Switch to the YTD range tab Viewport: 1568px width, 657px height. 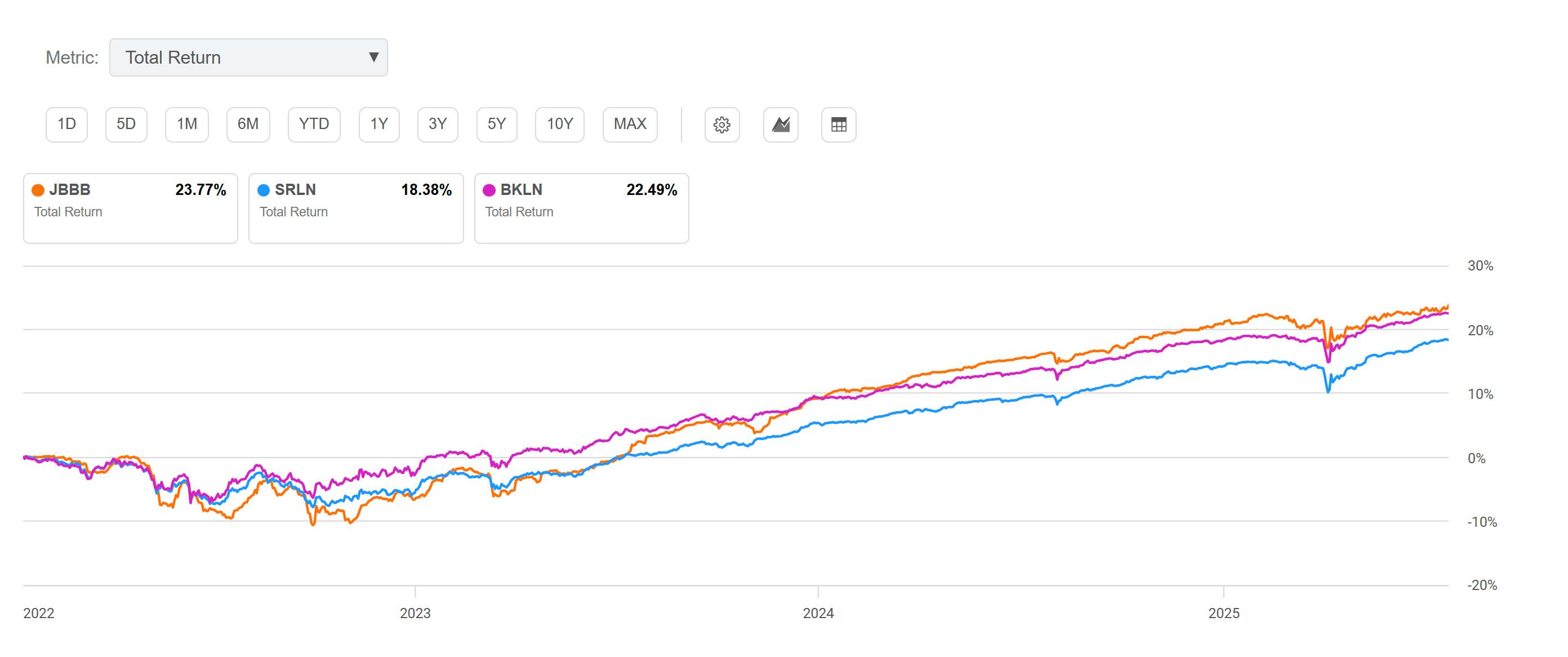(314, 124)
